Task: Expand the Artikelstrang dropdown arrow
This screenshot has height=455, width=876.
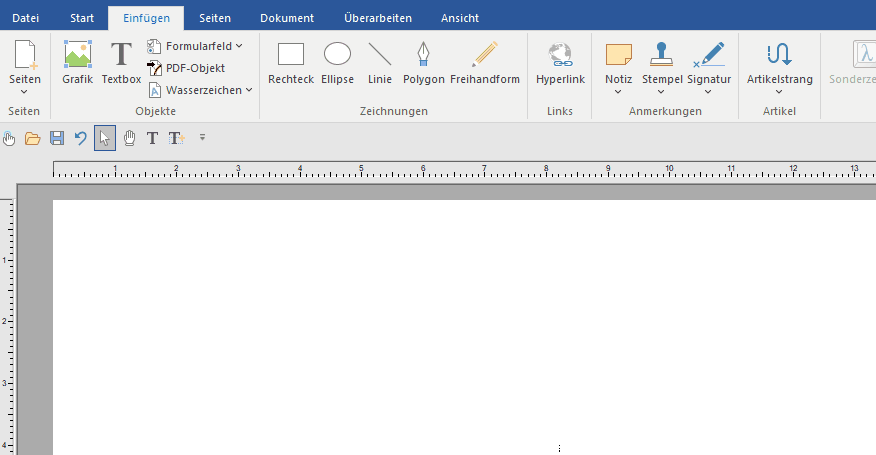Action: coord(779,92)
